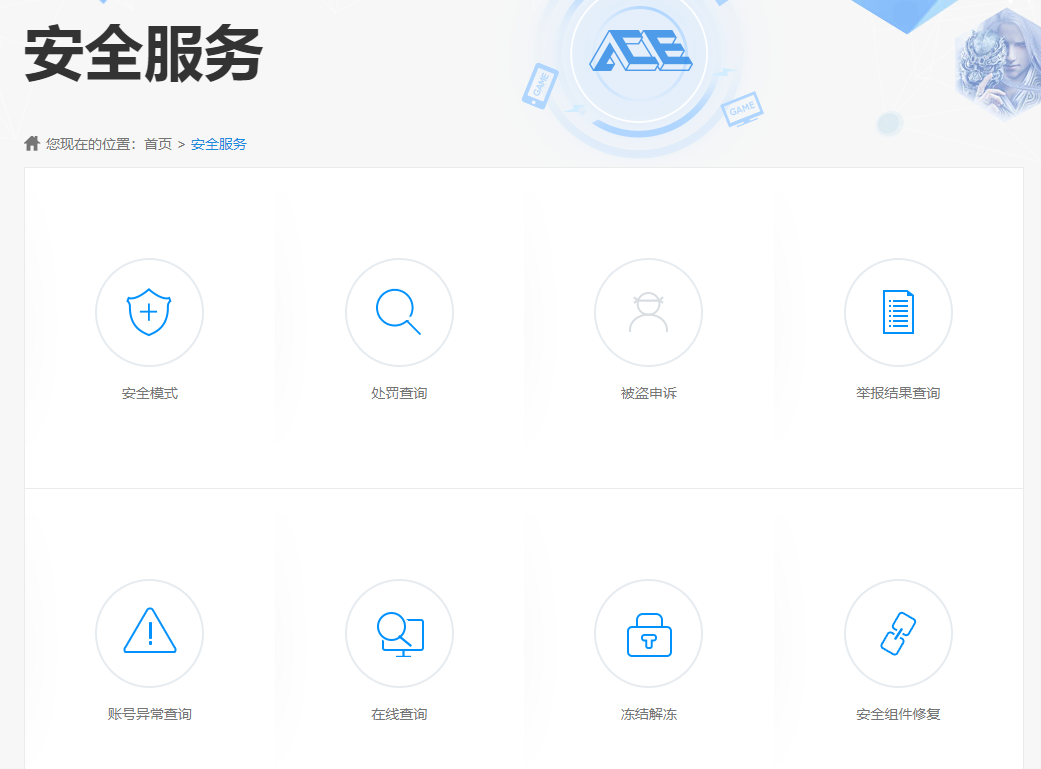Click the 冻结解冻 text label

[x=648, y=713]
